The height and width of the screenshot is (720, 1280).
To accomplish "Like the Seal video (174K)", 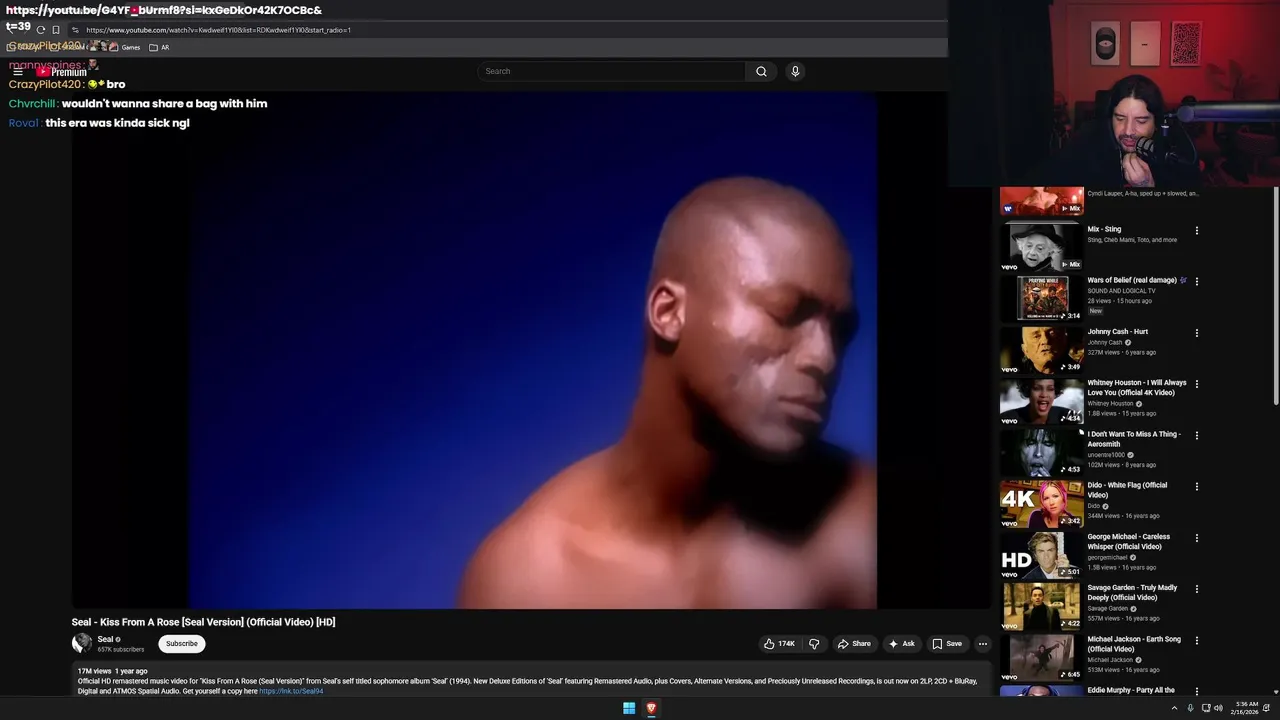I will click(780, 644).
